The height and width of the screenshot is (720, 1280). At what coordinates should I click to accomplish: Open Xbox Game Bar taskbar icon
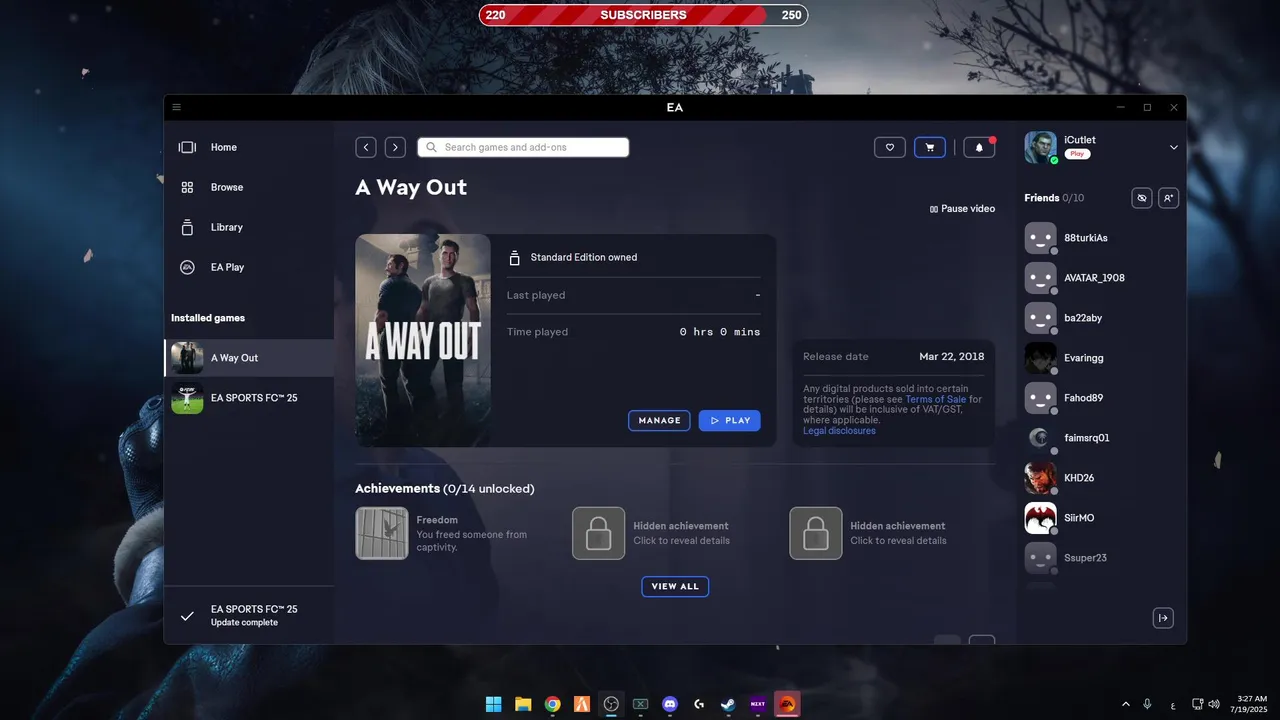coord(641,704)
